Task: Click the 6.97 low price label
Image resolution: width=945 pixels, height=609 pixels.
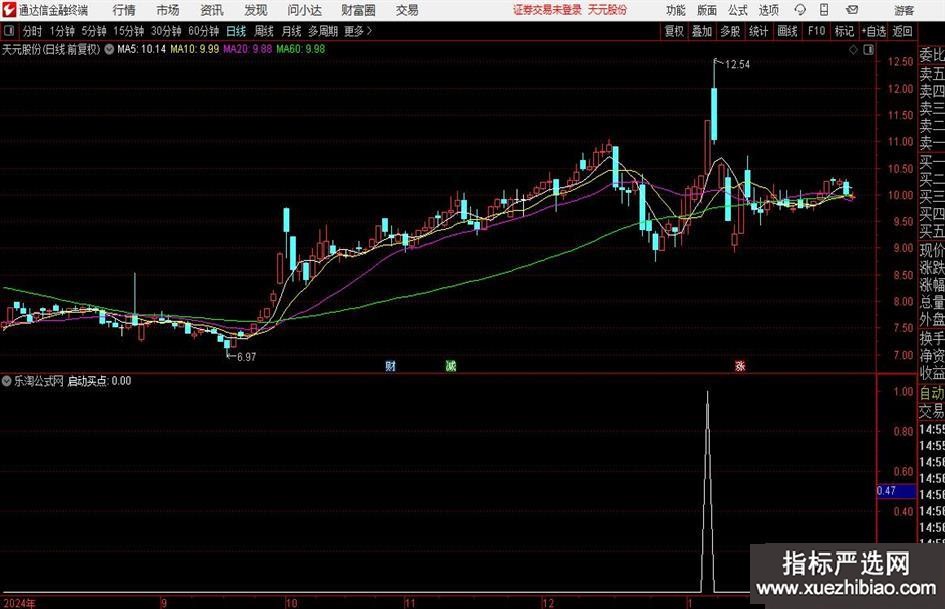Action: (x=246, y=357)
